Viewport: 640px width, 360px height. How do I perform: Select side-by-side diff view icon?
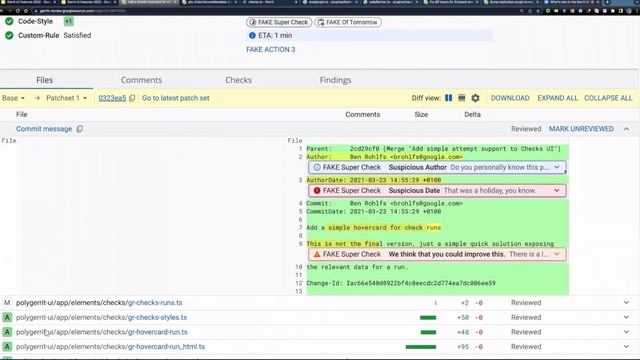(448, 98)
